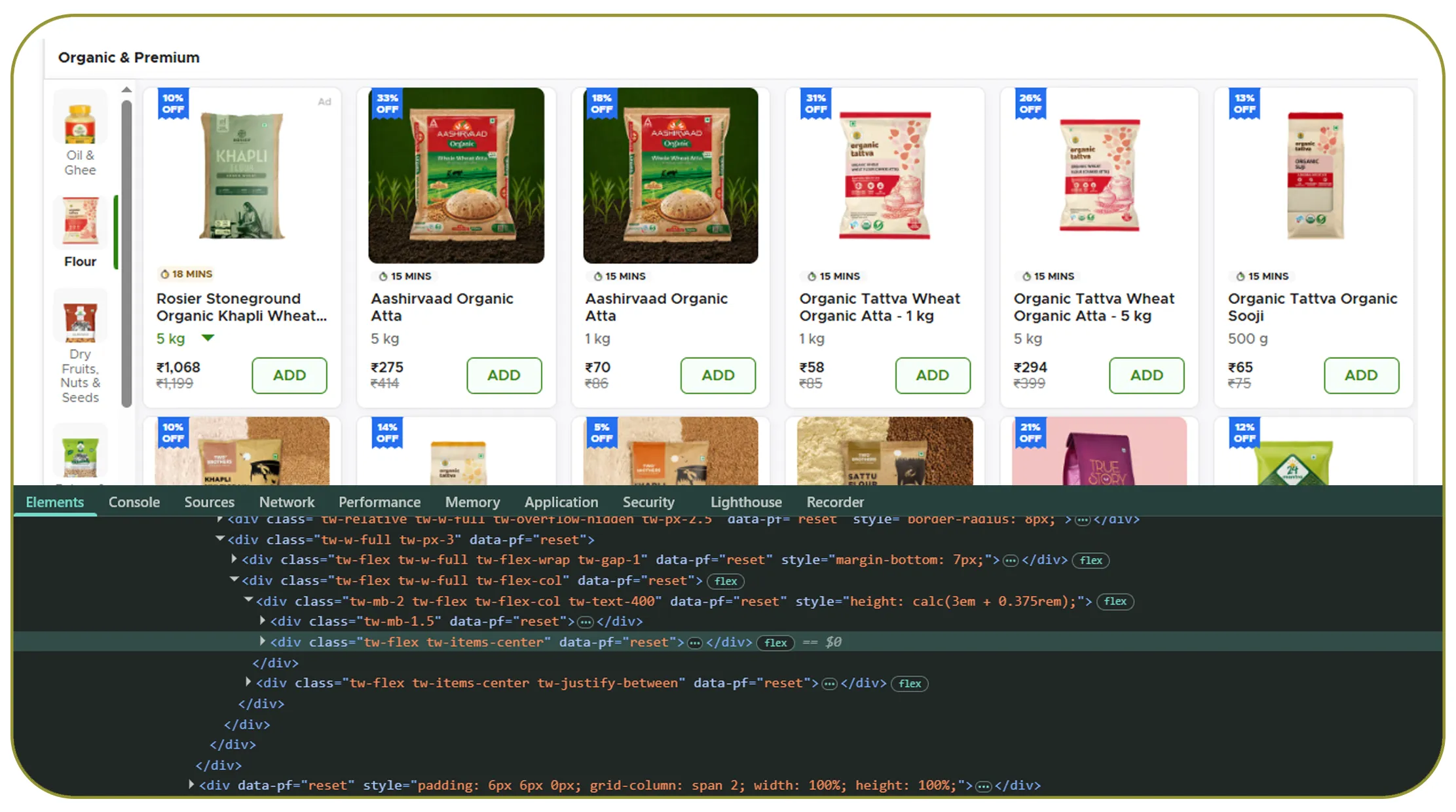Click the 10% OFF badge on Rosier Khapli

pos(173,103)
